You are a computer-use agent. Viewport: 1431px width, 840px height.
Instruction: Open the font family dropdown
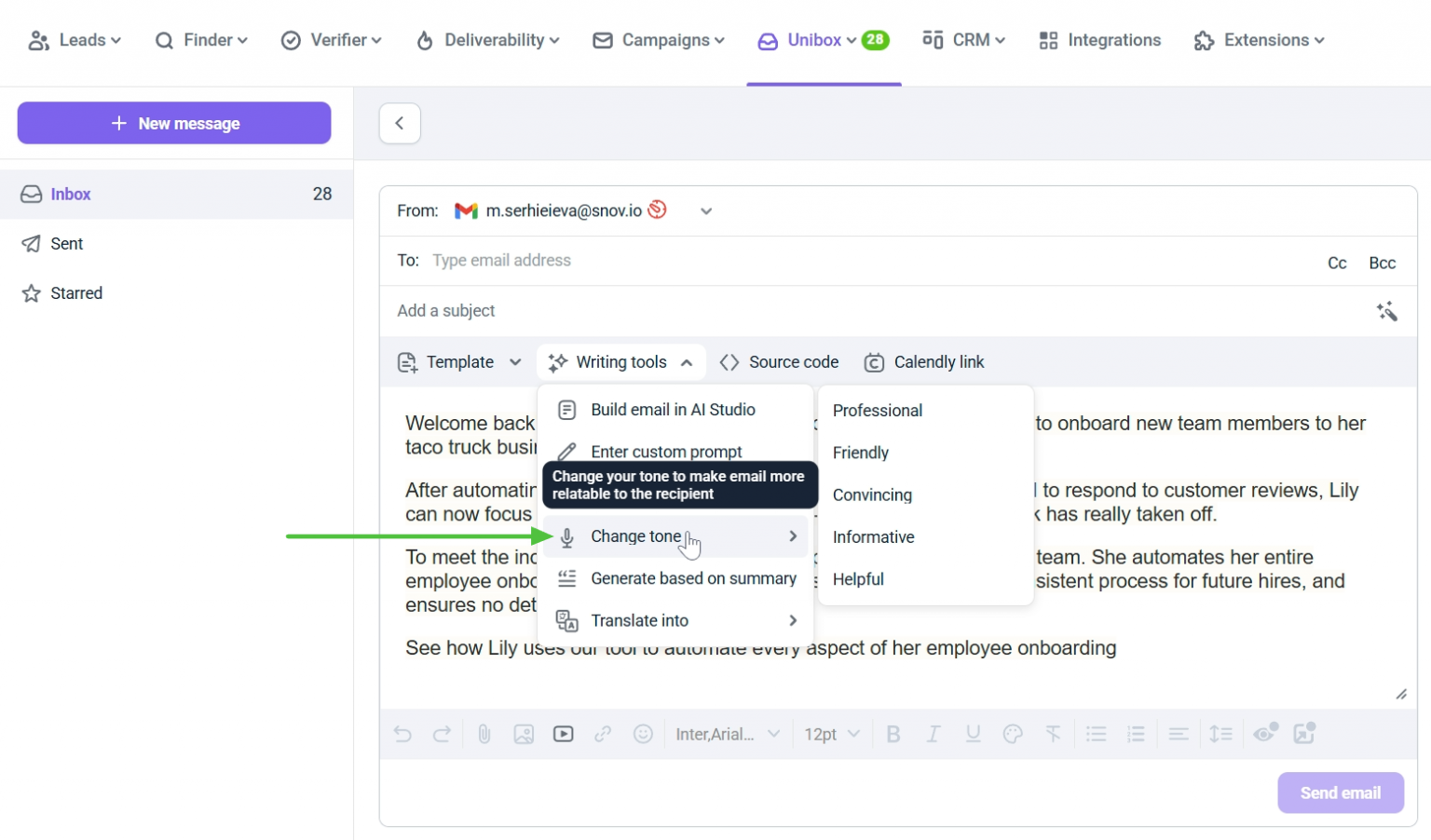[x=728, y=734]
